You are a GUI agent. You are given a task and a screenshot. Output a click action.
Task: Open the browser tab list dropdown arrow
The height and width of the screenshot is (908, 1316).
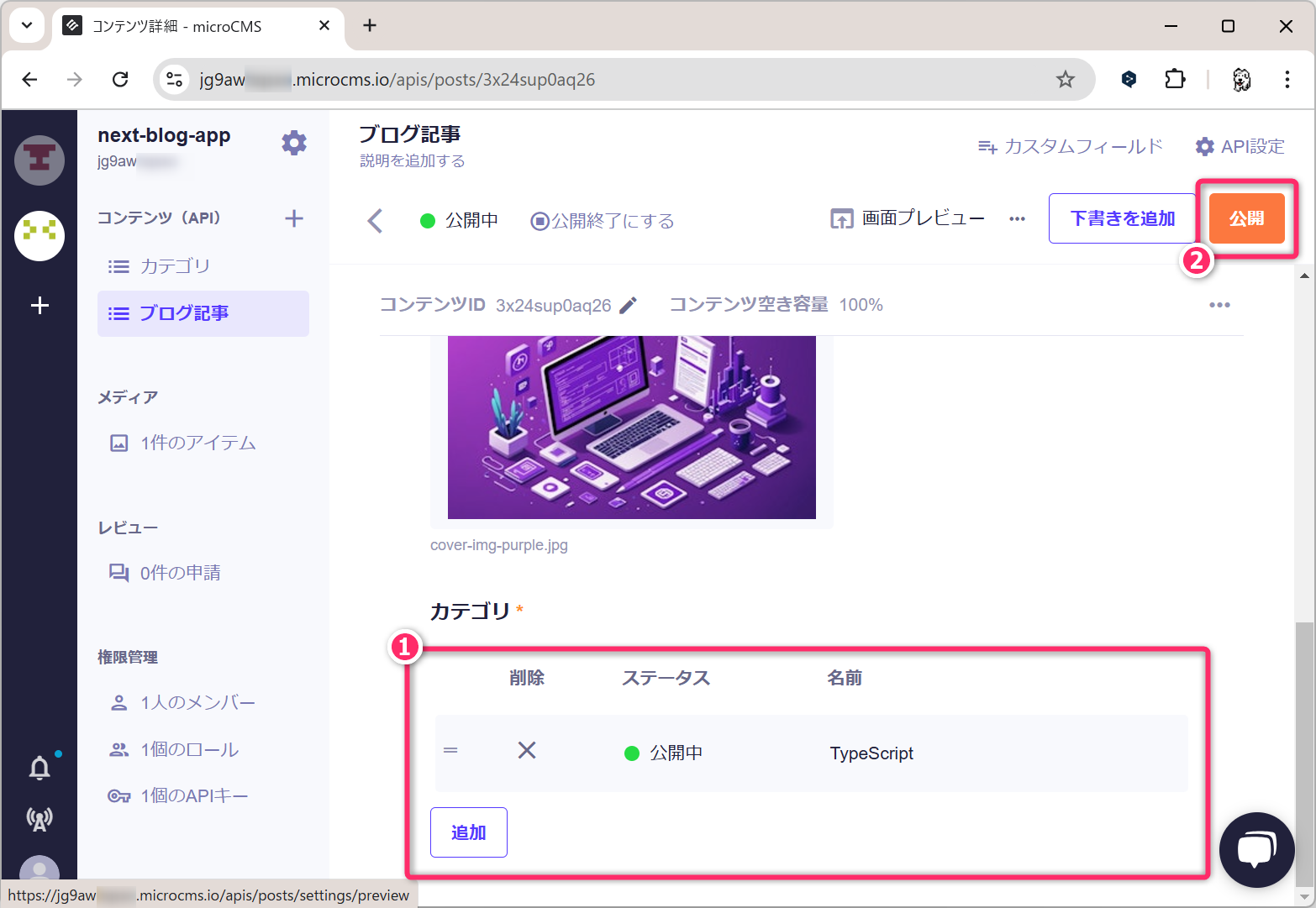27,25
